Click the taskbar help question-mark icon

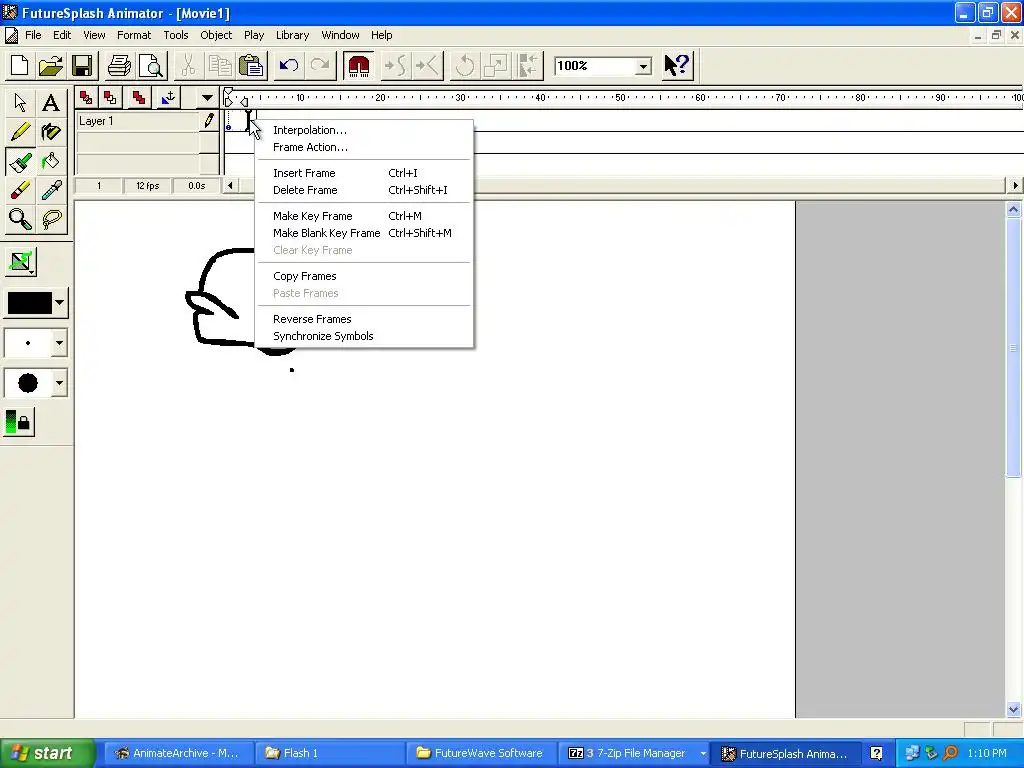[x=876, y=754]
